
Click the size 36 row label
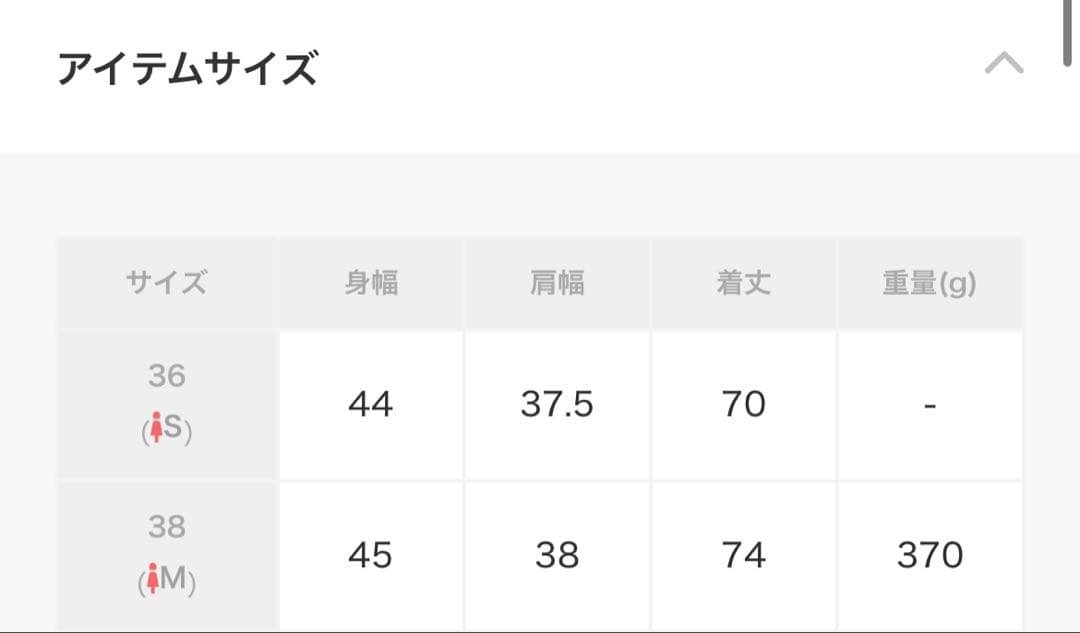pos(167,376)
